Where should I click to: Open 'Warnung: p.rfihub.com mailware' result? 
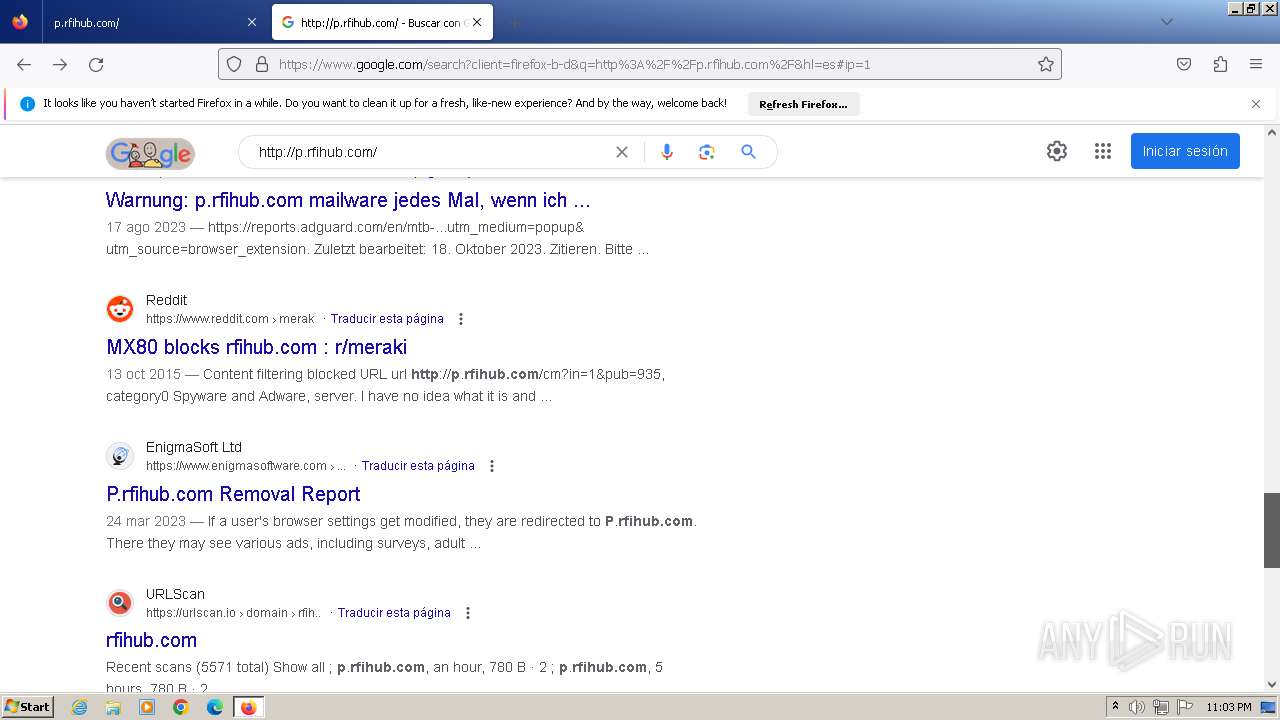click(x=348, y=200)
